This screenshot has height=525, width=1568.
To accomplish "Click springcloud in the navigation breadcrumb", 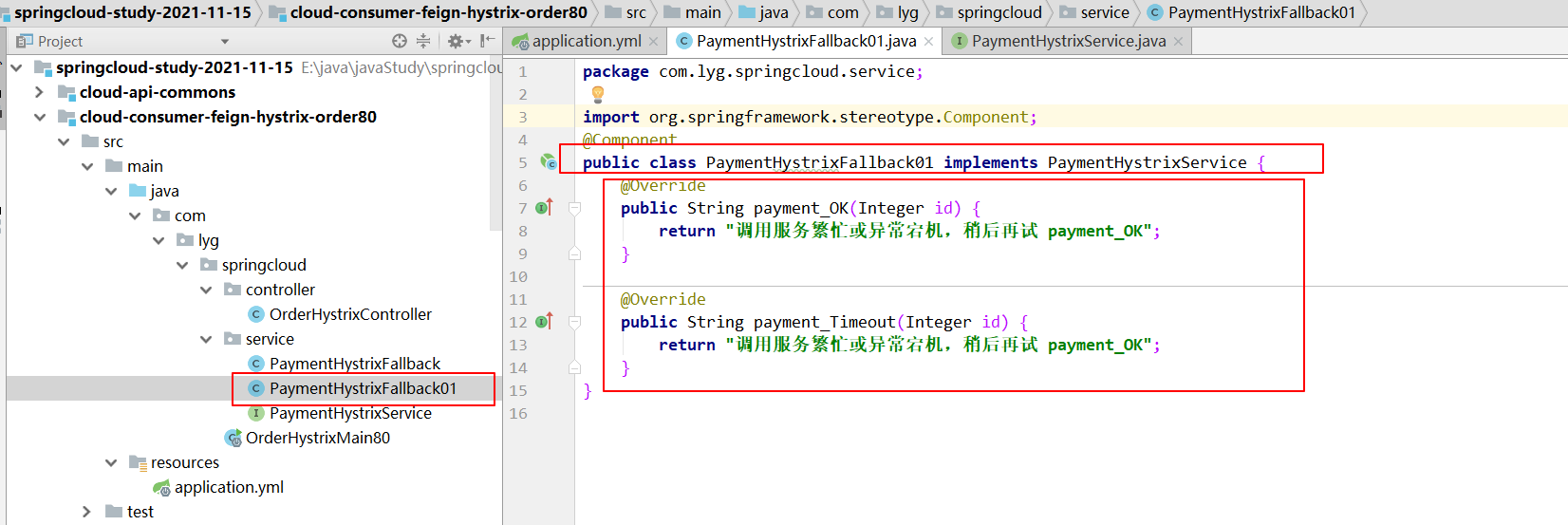I will [x=999, y=12].
